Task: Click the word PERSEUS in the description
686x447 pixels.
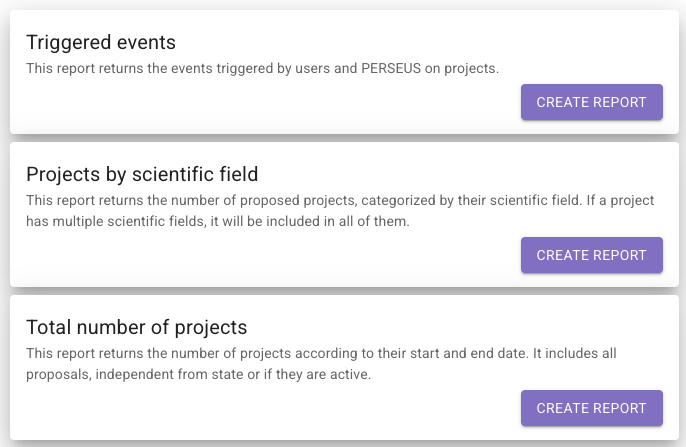Action: coord(397,68)
